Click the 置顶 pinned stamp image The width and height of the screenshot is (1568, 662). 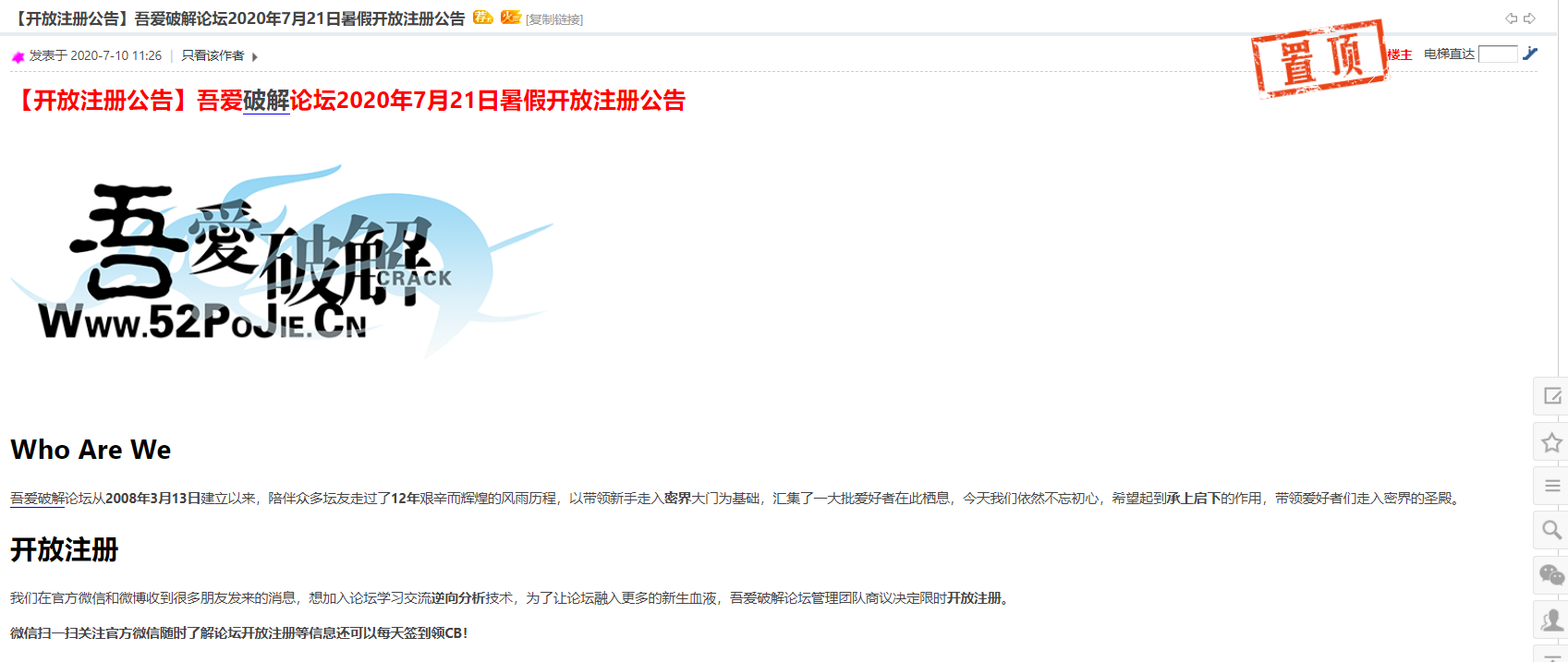[x=1319, y=57]
